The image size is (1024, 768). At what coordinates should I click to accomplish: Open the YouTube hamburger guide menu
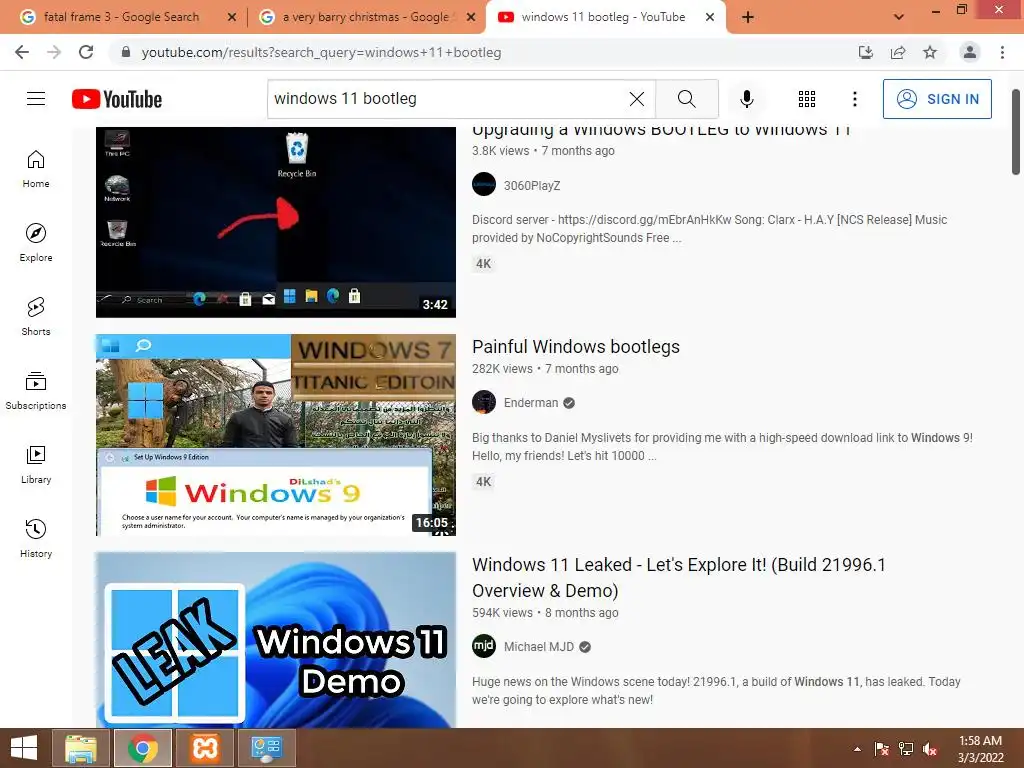[36, 99]
